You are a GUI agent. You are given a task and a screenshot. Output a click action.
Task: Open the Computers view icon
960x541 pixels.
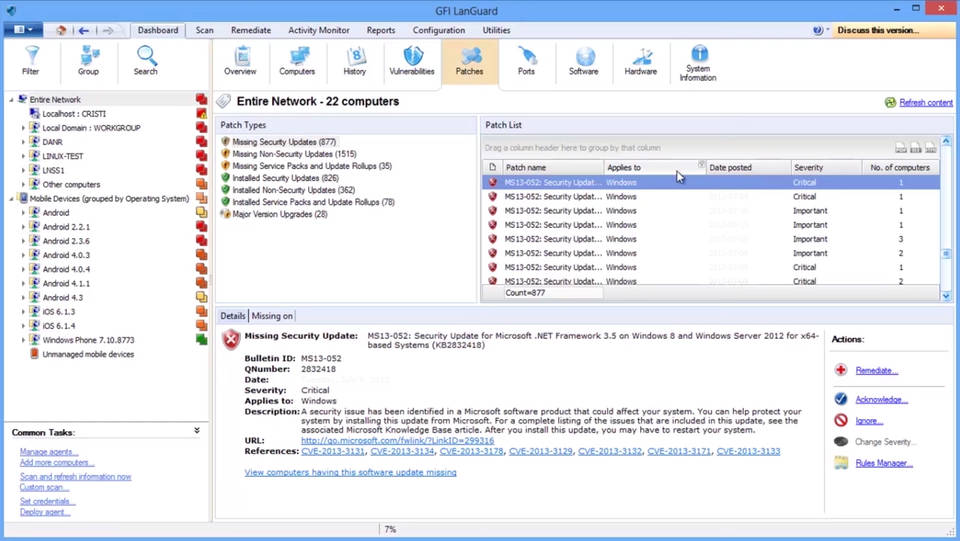pyautogui.click(x=297, y=60)
